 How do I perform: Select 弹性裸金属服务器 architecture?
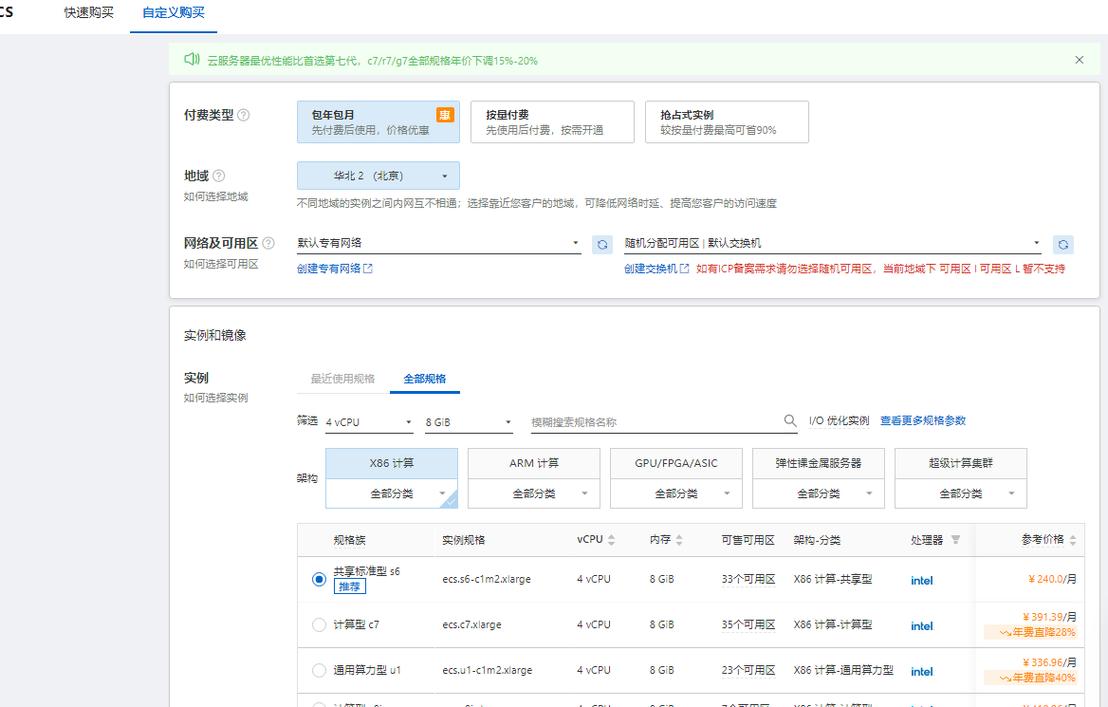click(818, 463)
